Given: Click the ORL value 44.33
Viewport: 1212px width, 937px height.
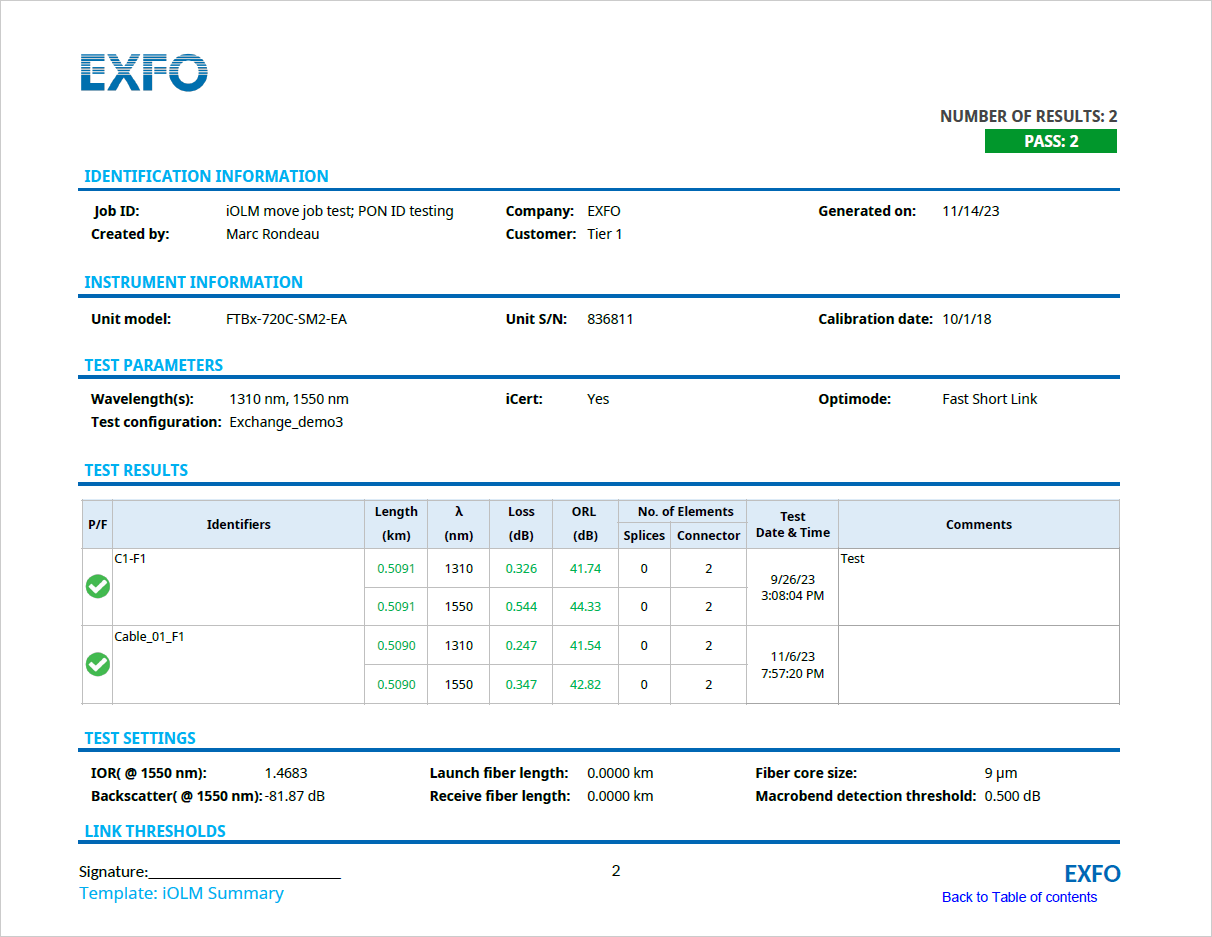Looking at the screenshot, I should click(585, 606).
